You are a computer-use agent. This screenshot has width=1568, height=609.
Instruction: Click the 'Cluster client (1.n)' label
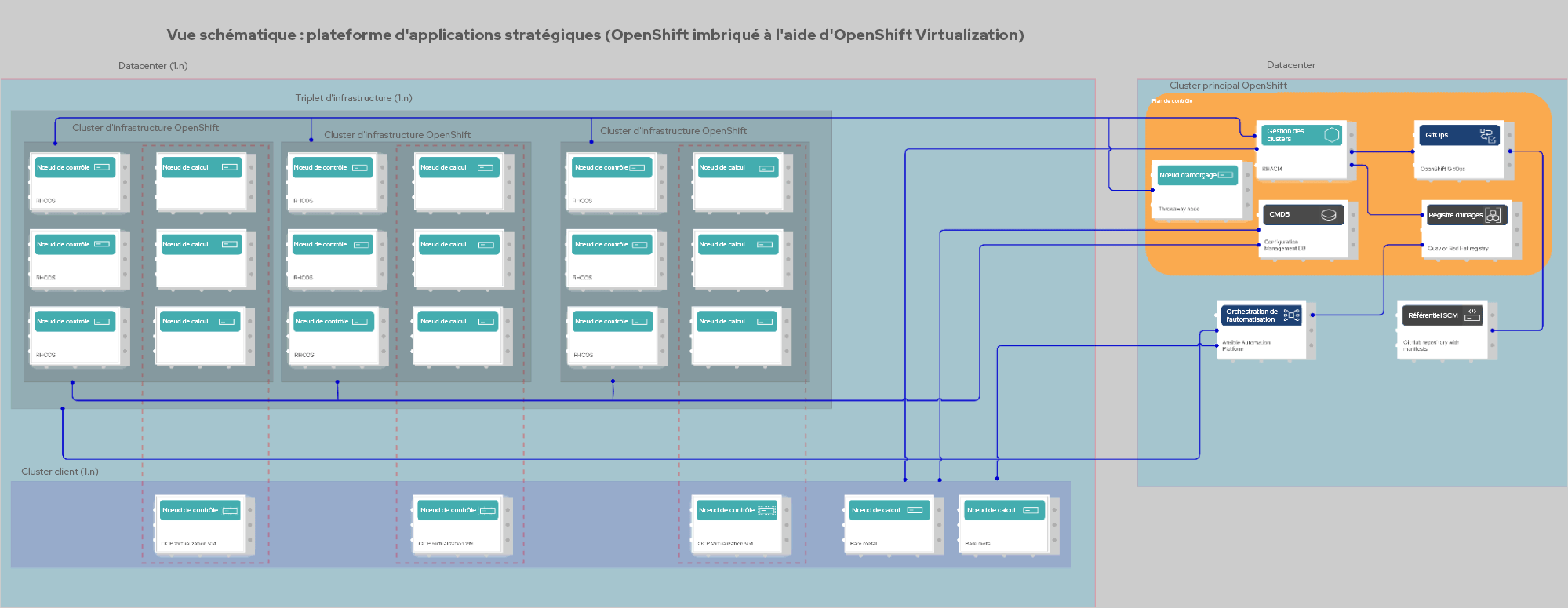coord(60,472)
